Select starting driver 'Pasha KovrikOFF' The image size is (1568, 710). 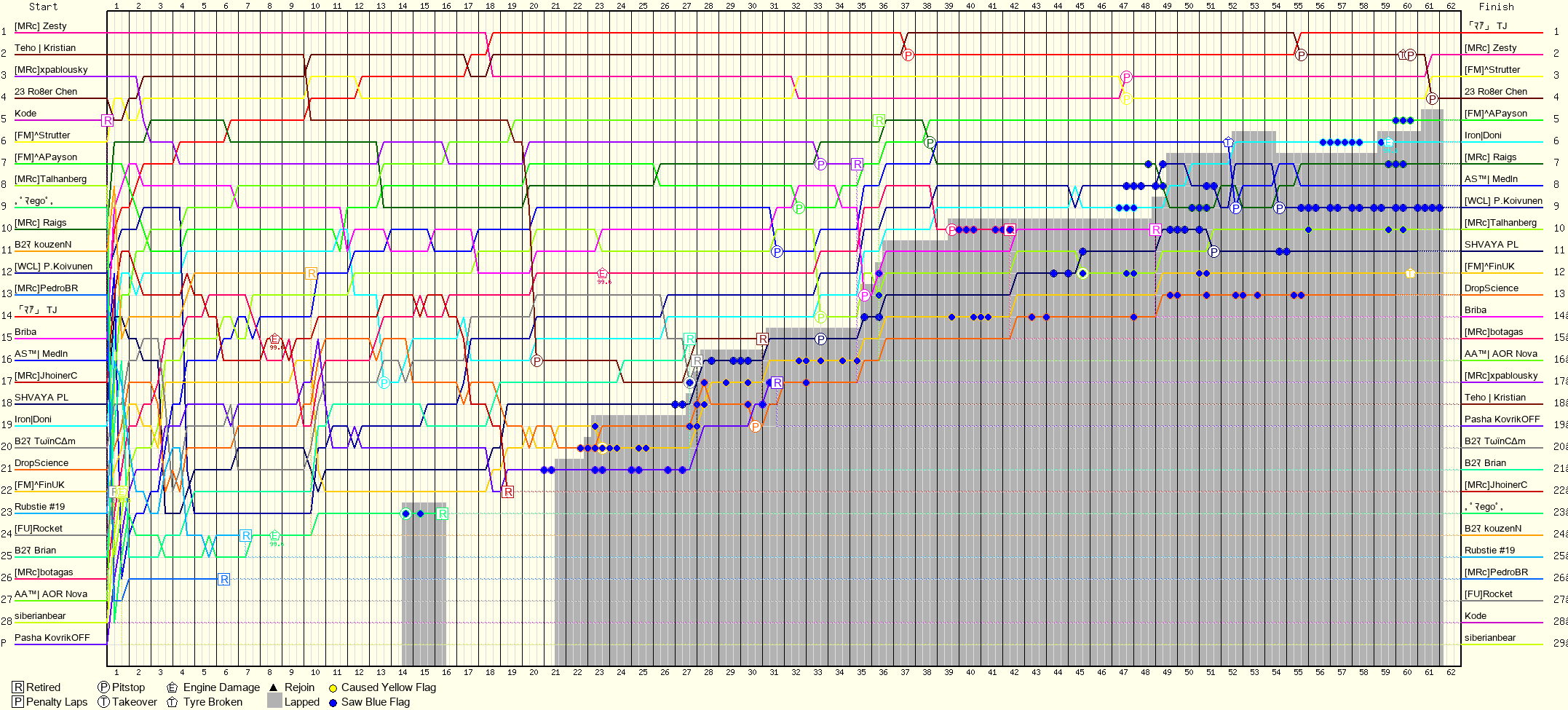click(52, 638)
